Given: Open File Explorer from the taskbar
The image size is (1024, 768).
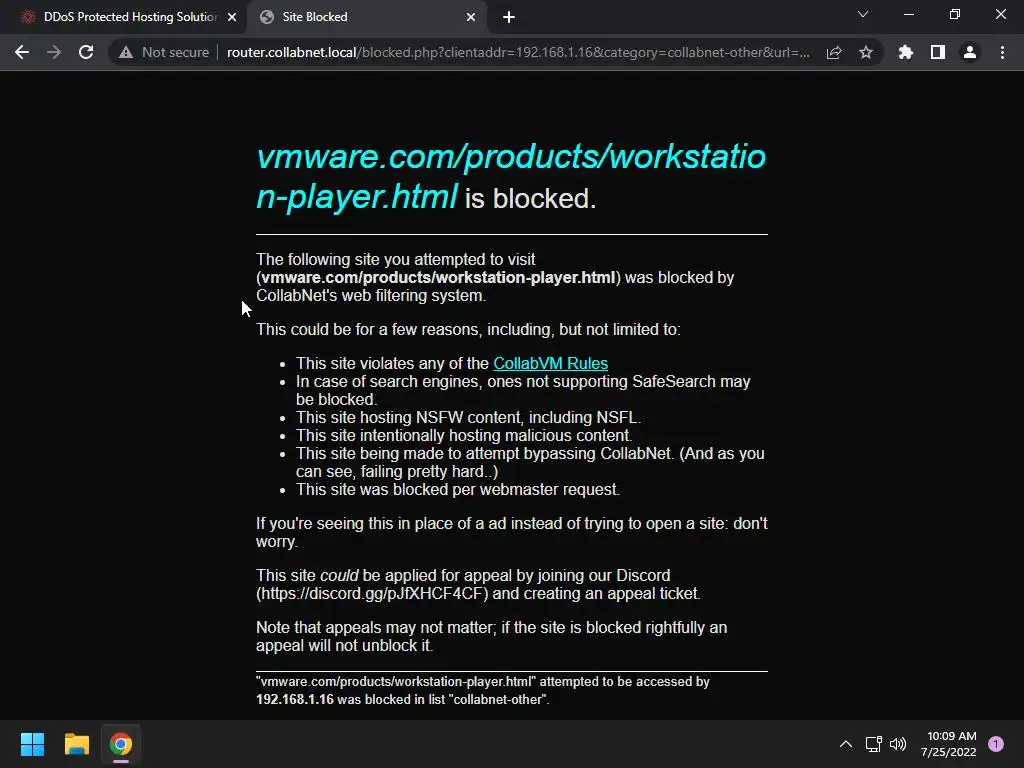Looking at the screenshot, I should 76,744.
